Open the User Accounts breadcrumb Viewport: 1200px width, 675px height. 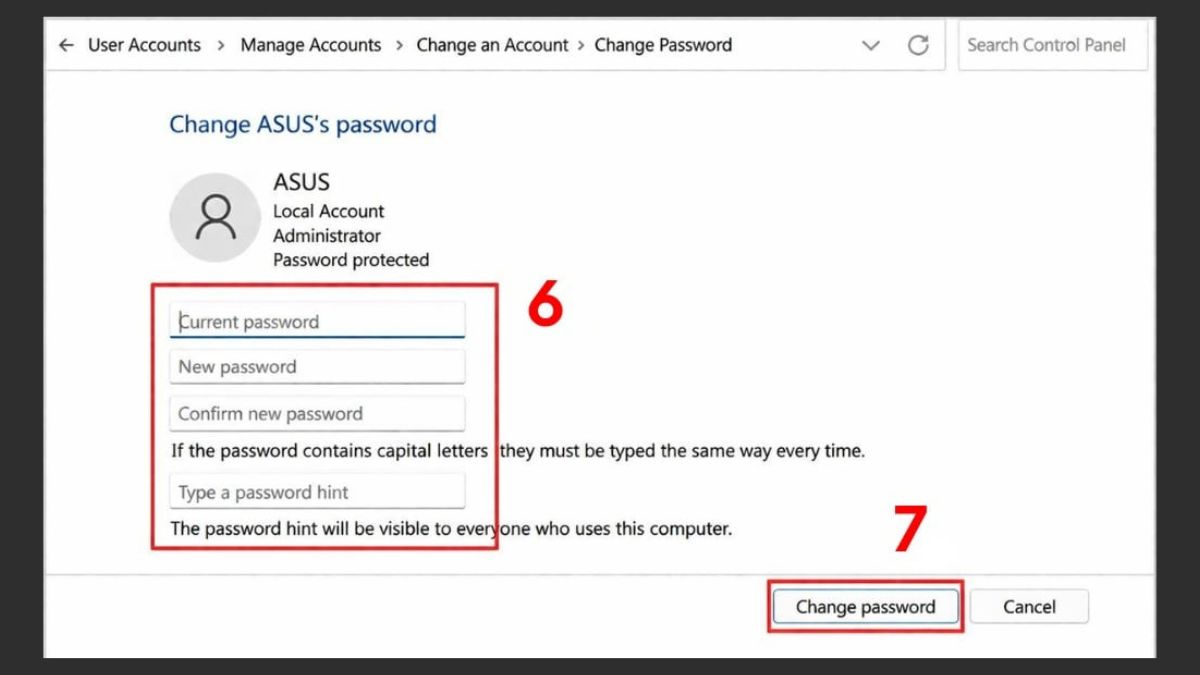143,45
